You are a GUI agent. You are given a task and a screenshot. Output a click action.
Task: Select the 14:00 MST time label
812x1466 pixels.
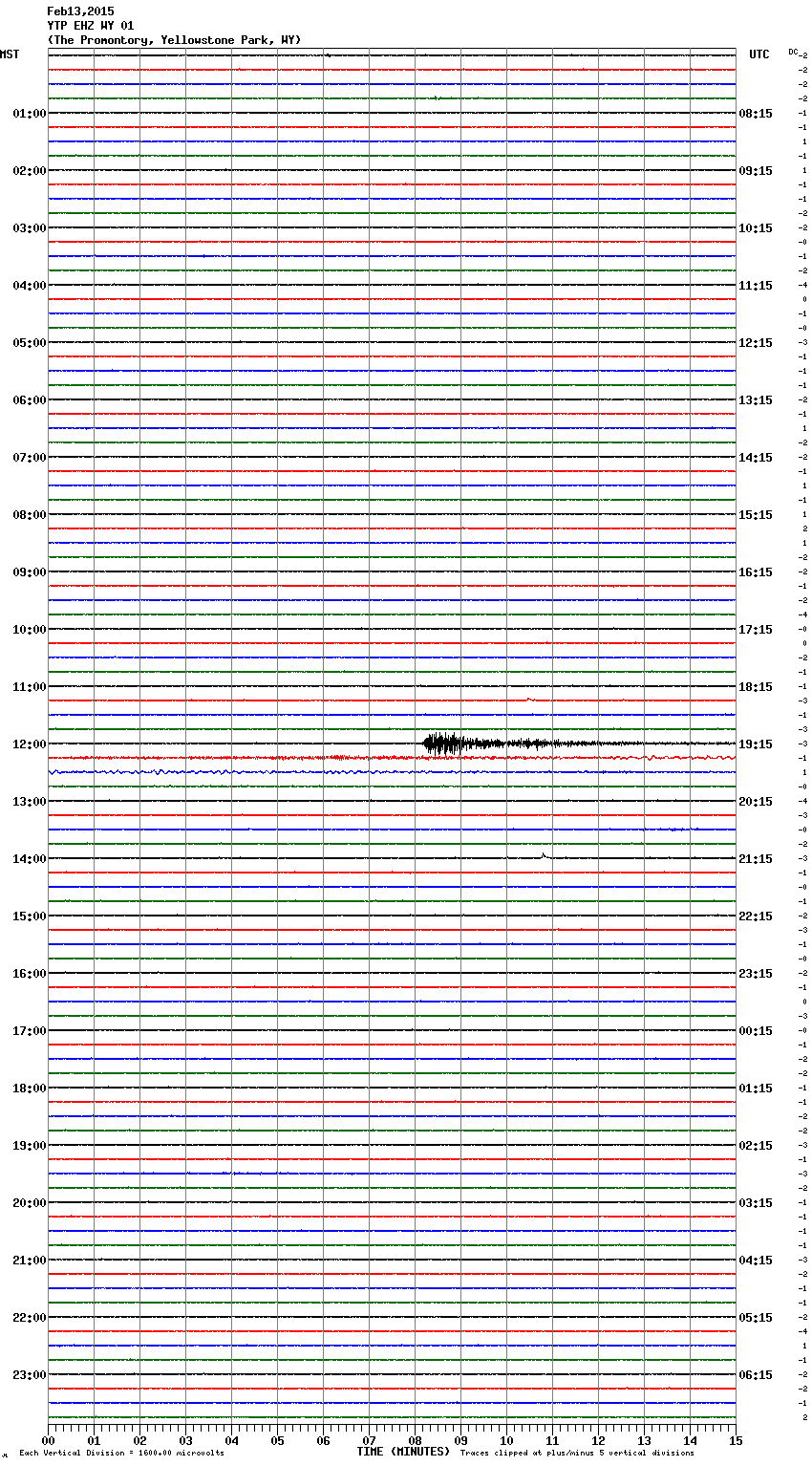pos(30,859)
